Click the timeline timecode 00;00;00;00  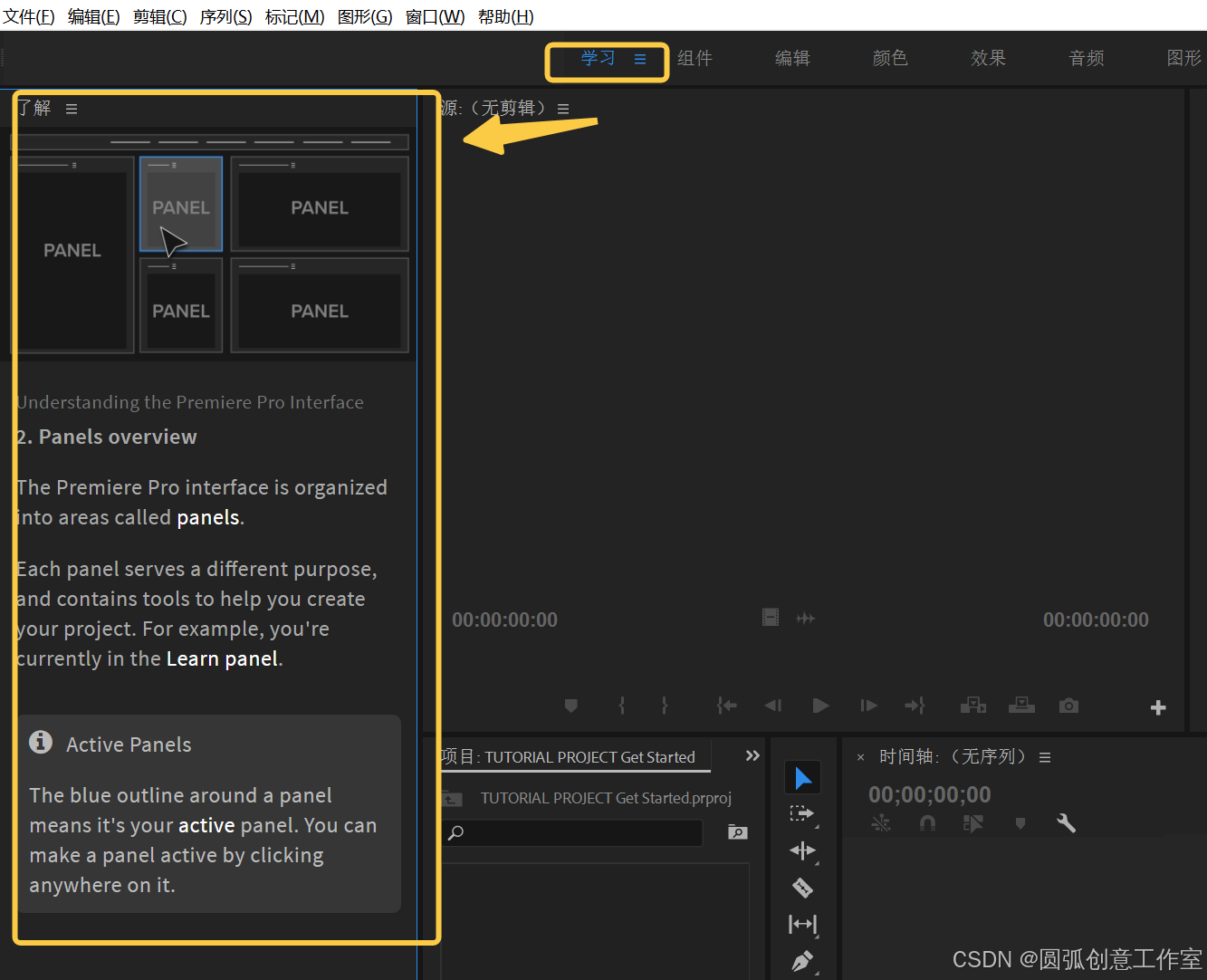coord(930,794)
